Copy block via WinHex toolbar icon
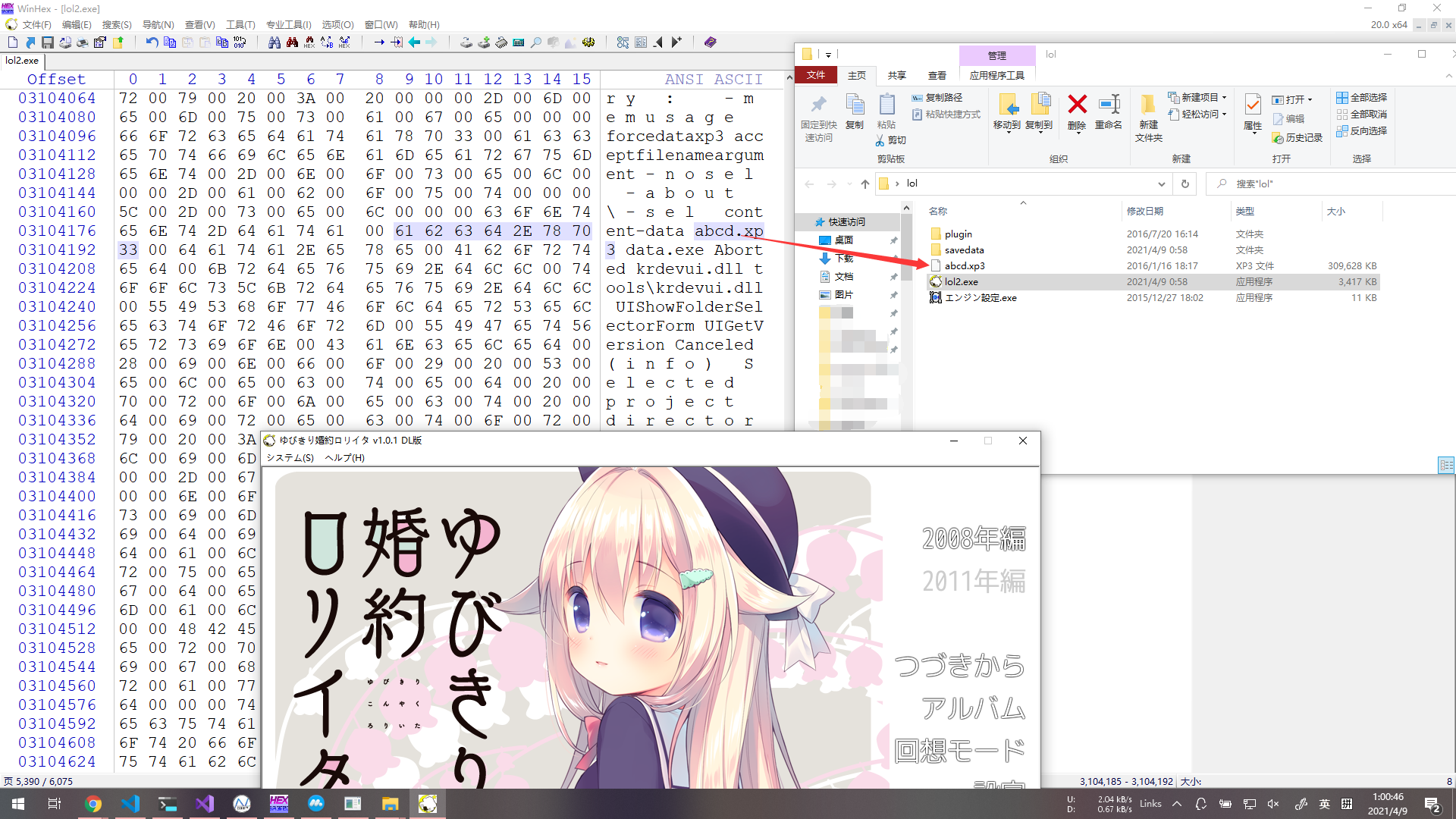Screen dimensions: 1456x819 pyautogui.click(x=169, y=42)
